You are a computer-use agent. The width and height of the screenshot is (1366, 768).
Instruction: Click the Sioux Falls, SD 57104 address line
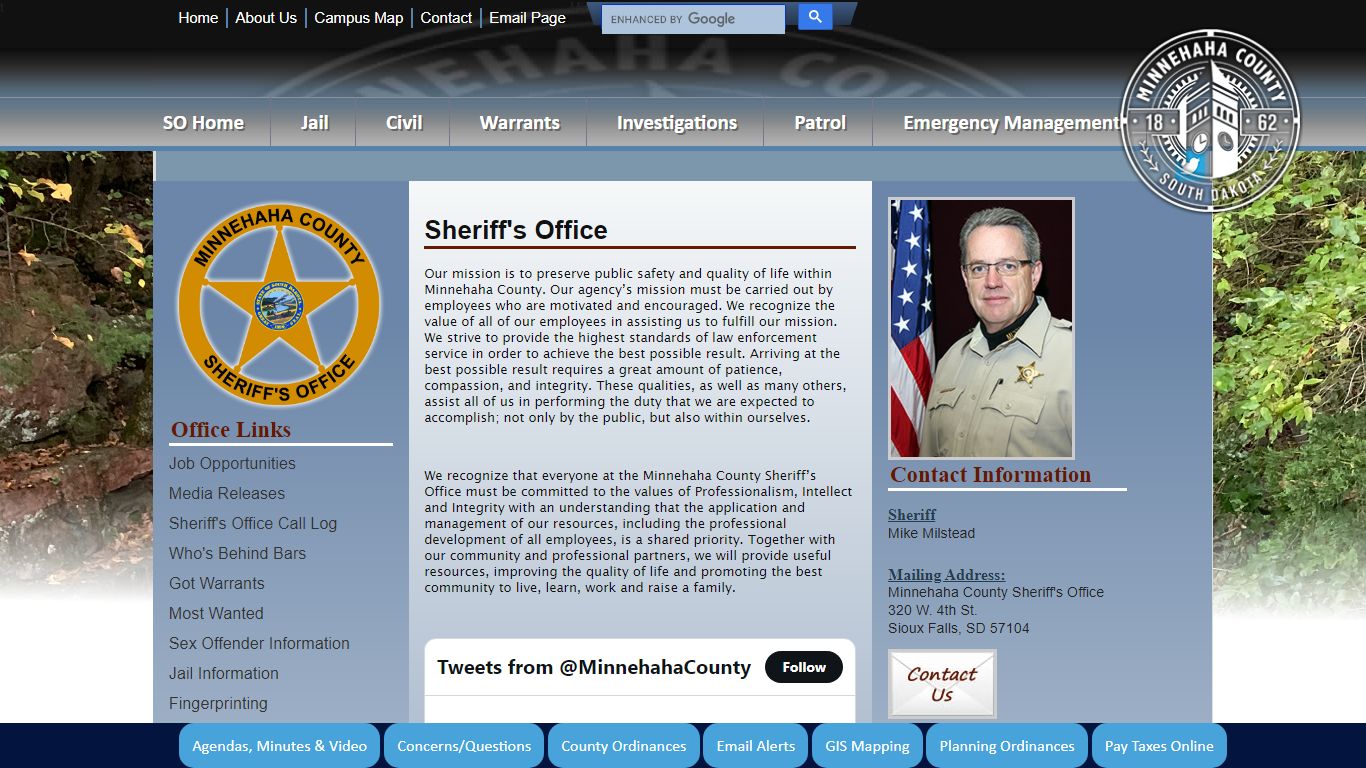coord(958,629)
